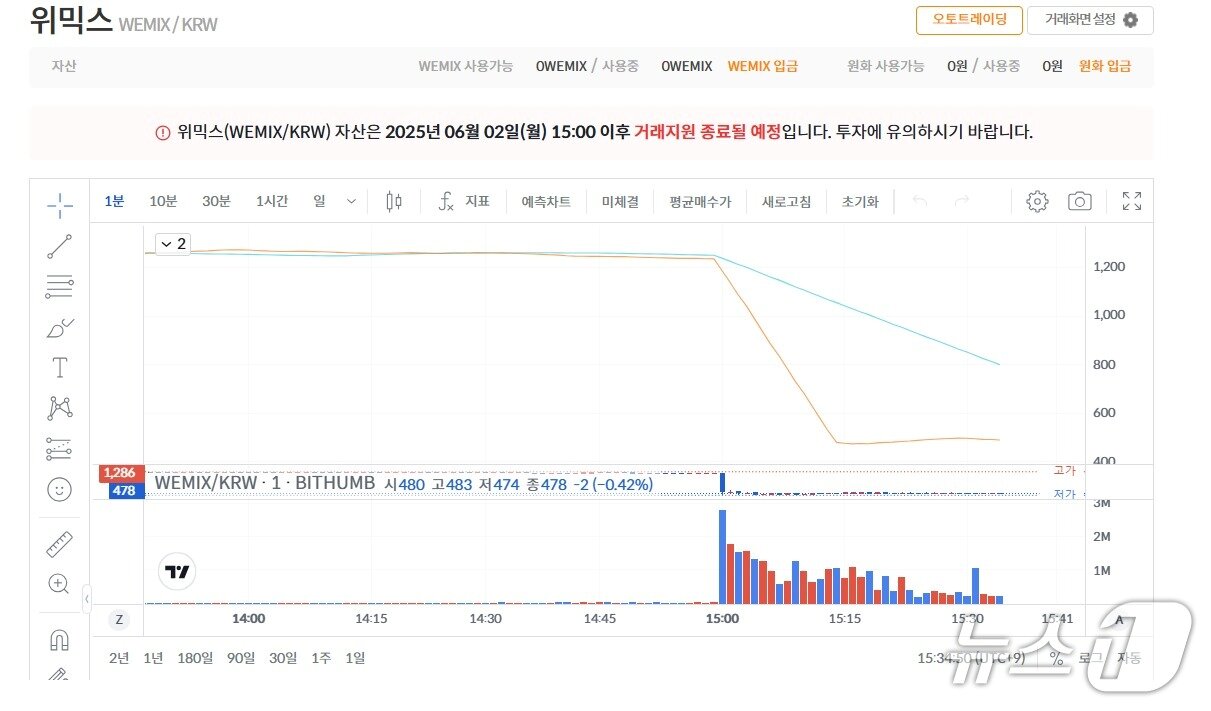1211x711 pixels.
Task: Select the text annotation tool
Action: point(60,367)
